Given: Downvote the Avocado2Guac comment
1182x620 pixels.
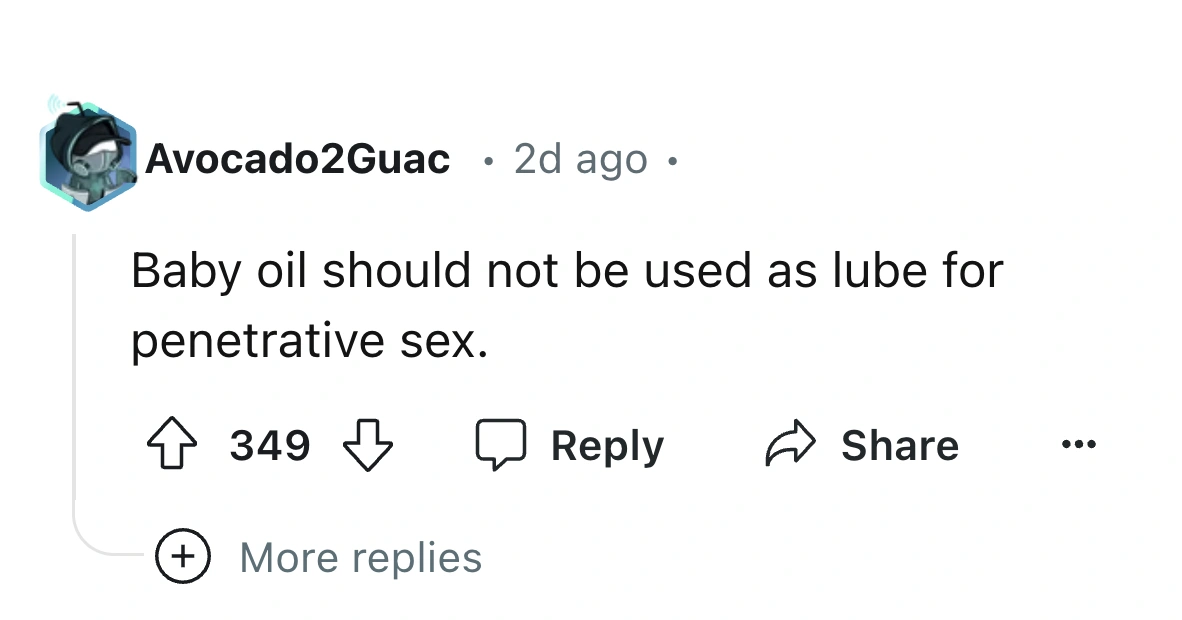Looking at the screenshot, I should 369,445.
